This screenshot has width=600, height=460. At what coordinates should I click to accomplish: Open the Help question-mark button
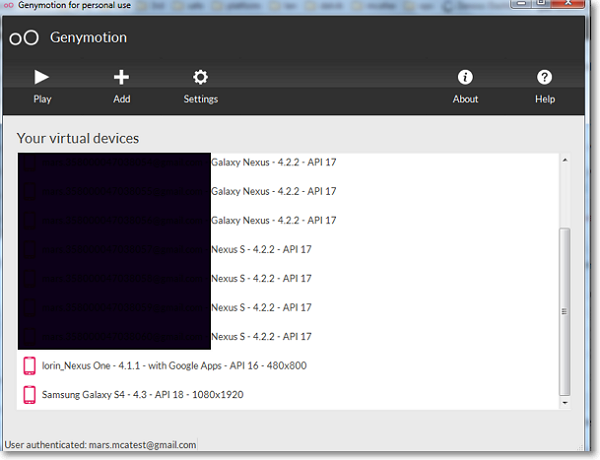[545, 87]
